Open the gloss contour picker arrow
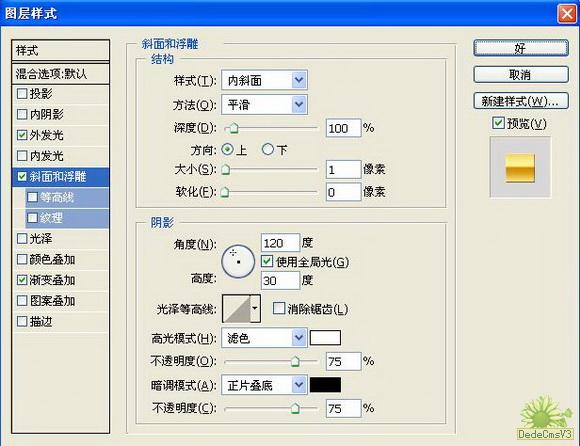 pos(255,308)
